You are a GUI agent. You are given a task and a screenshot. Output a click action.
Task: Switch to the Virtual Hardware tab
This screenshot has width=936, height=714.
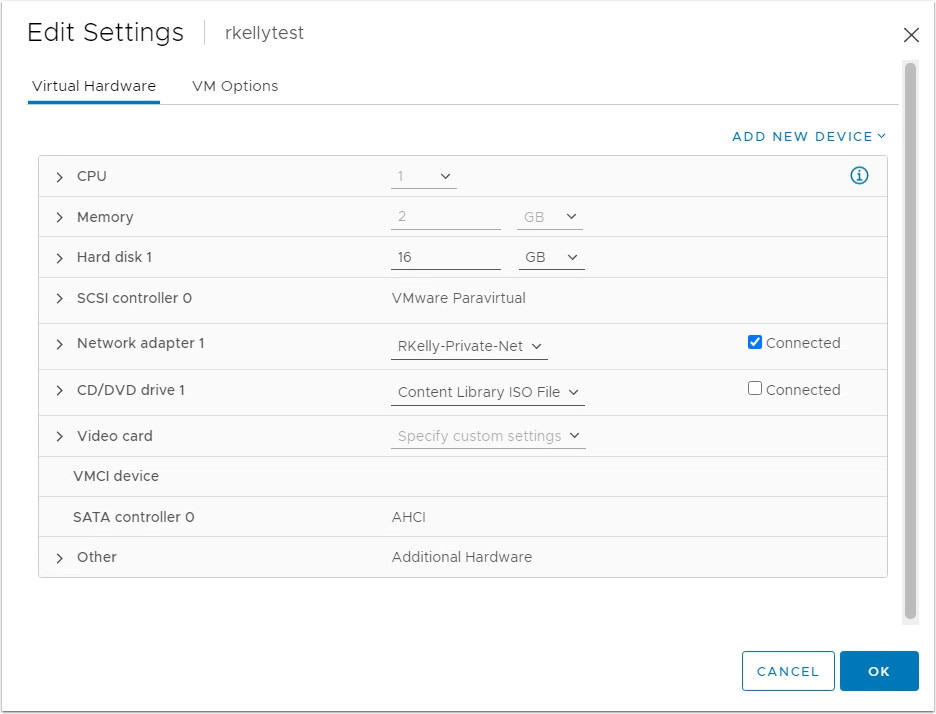[94, 86]
